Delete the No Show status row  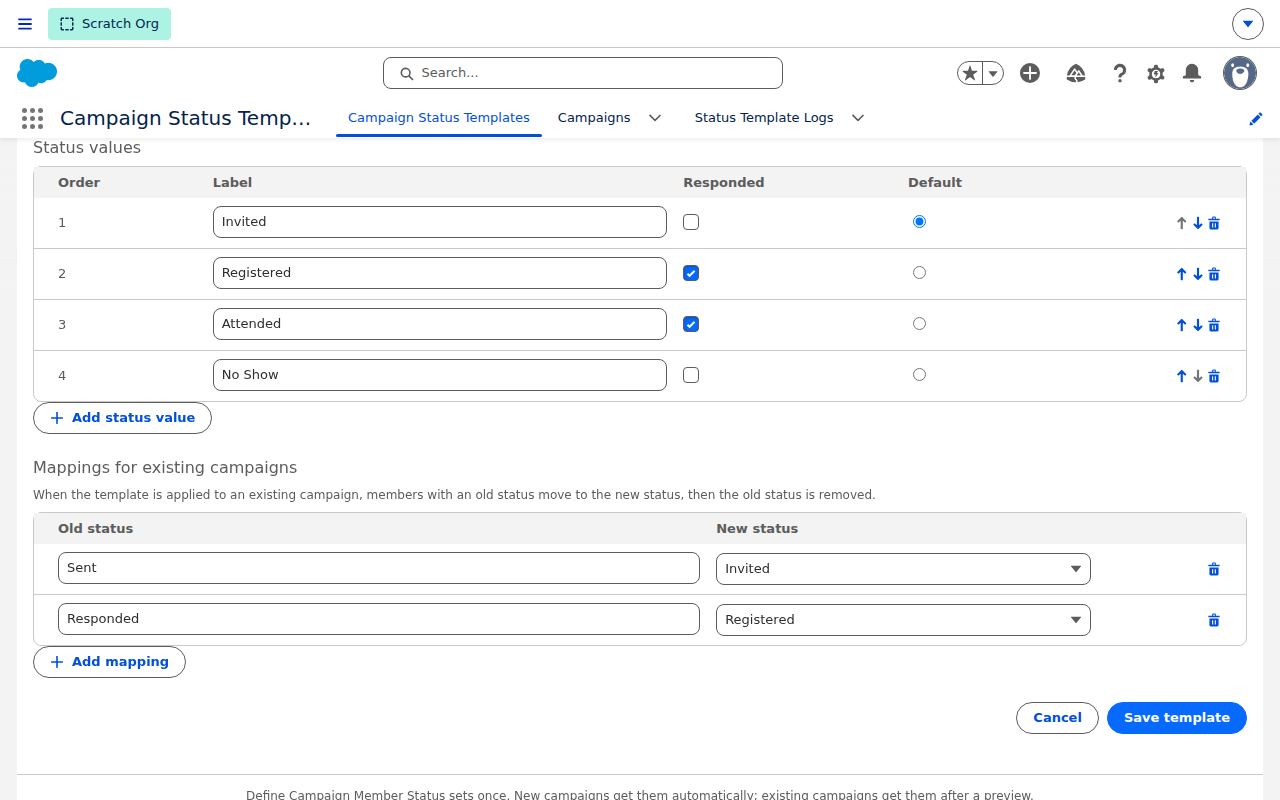click(1214, 376)
